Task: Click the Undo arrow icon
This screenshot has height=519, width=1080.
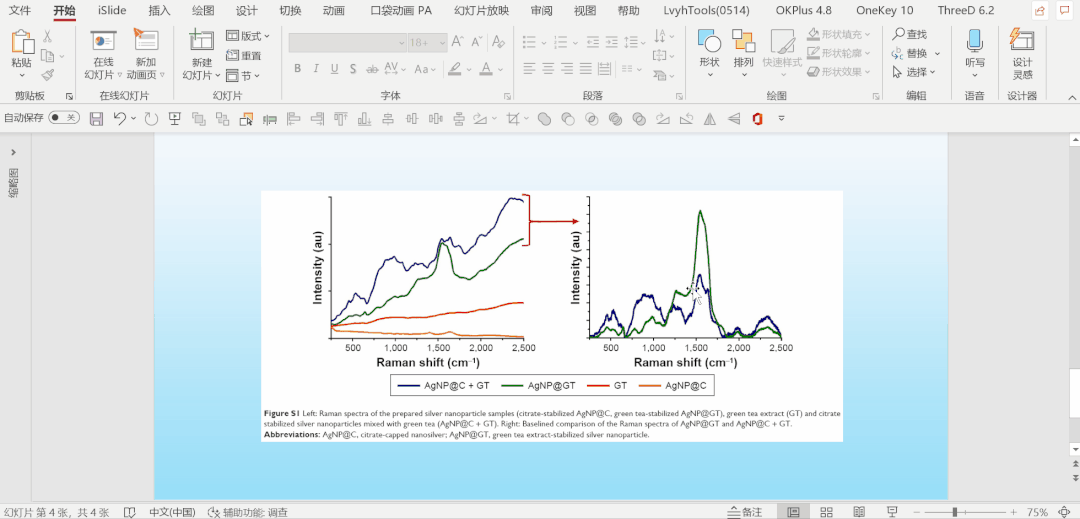Action: [120, 119]
